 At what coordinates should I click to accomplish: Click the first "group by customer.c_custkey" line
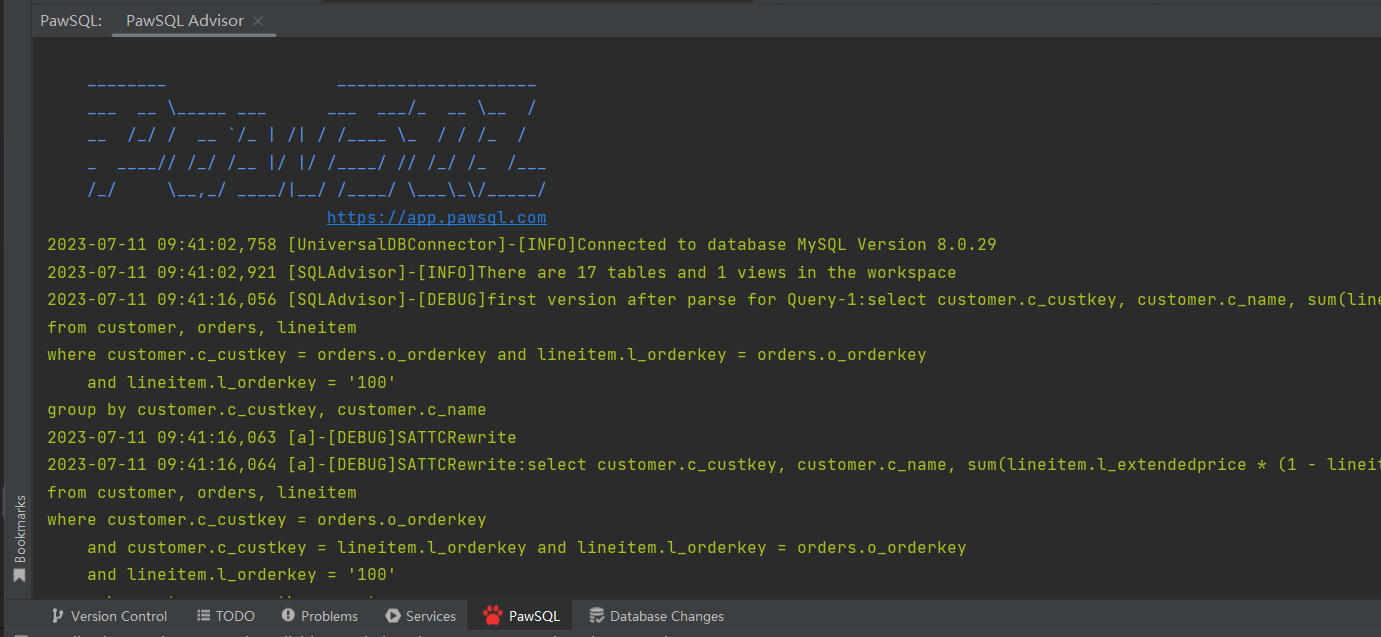pyautogui.click(x=266, y=410)
